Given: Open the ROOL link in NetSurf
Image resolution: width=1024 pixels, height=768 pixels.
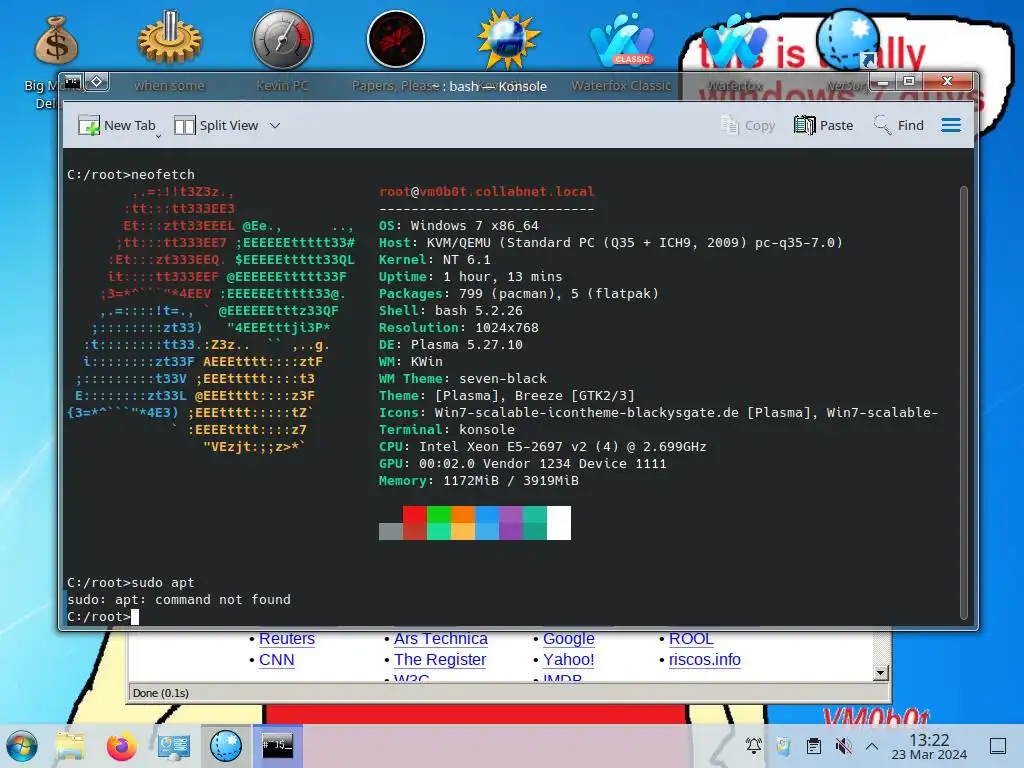Looking at the screenshot, I should click(692, 639).
